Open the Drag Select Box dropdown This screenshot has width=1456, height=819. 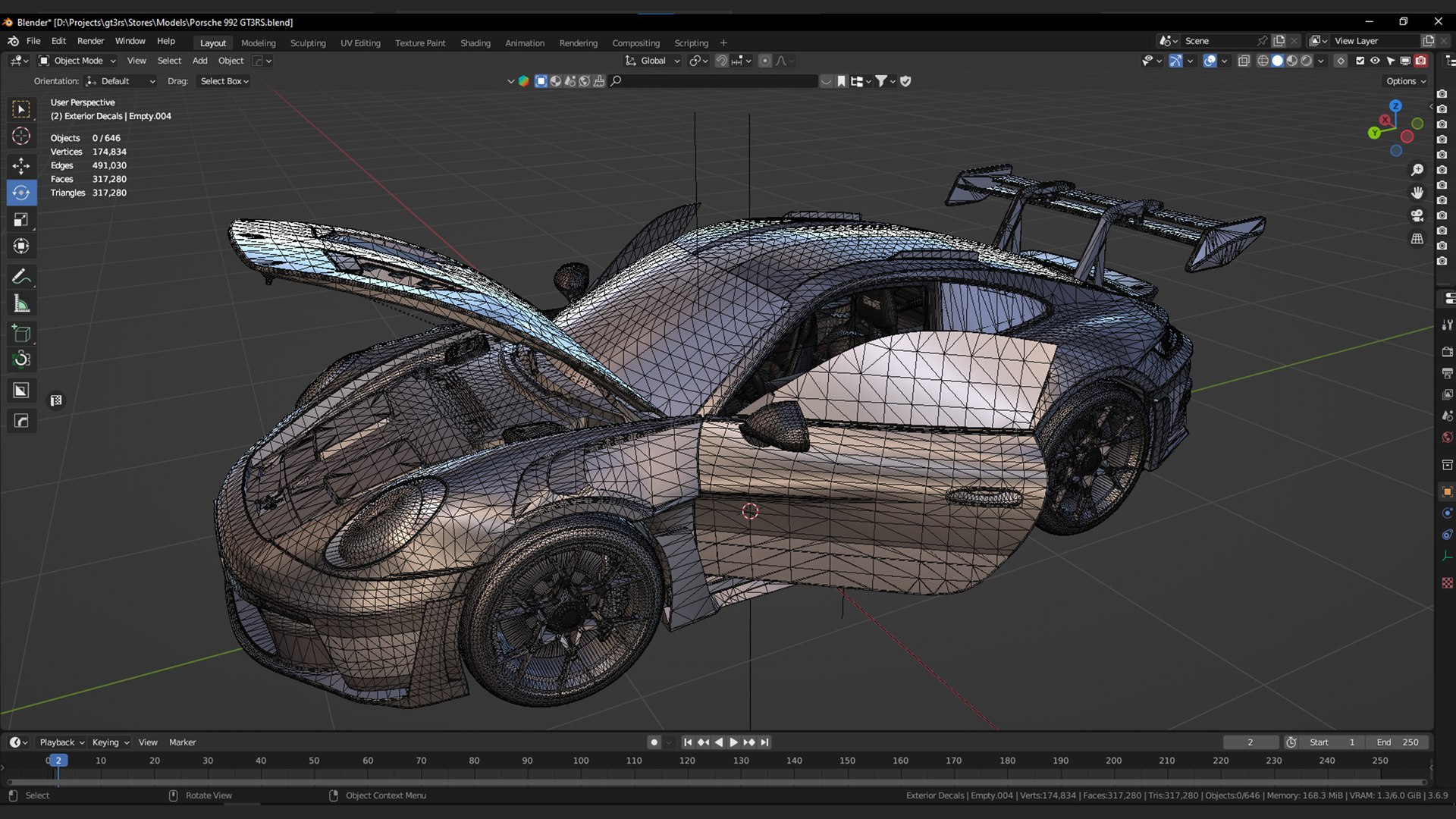[x=224, y=81]
